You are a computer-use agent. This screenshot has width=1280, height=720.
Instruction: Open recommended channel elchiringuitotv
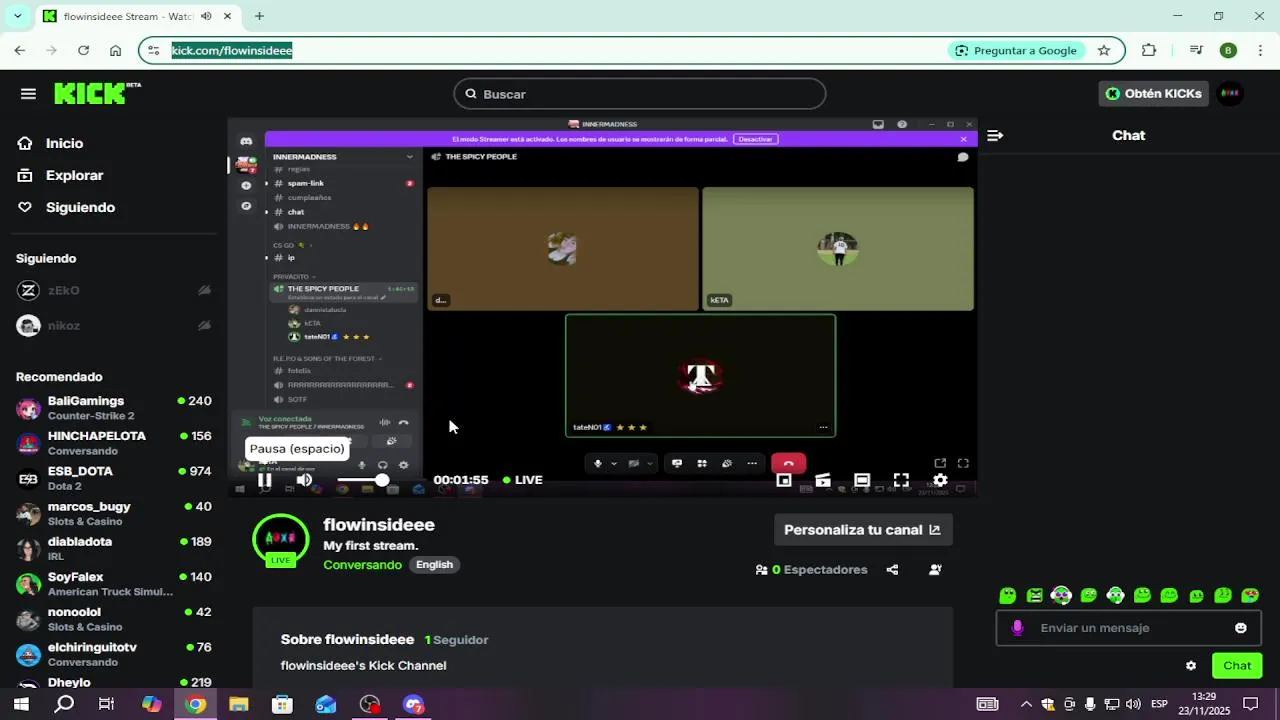tap(114, 654)
